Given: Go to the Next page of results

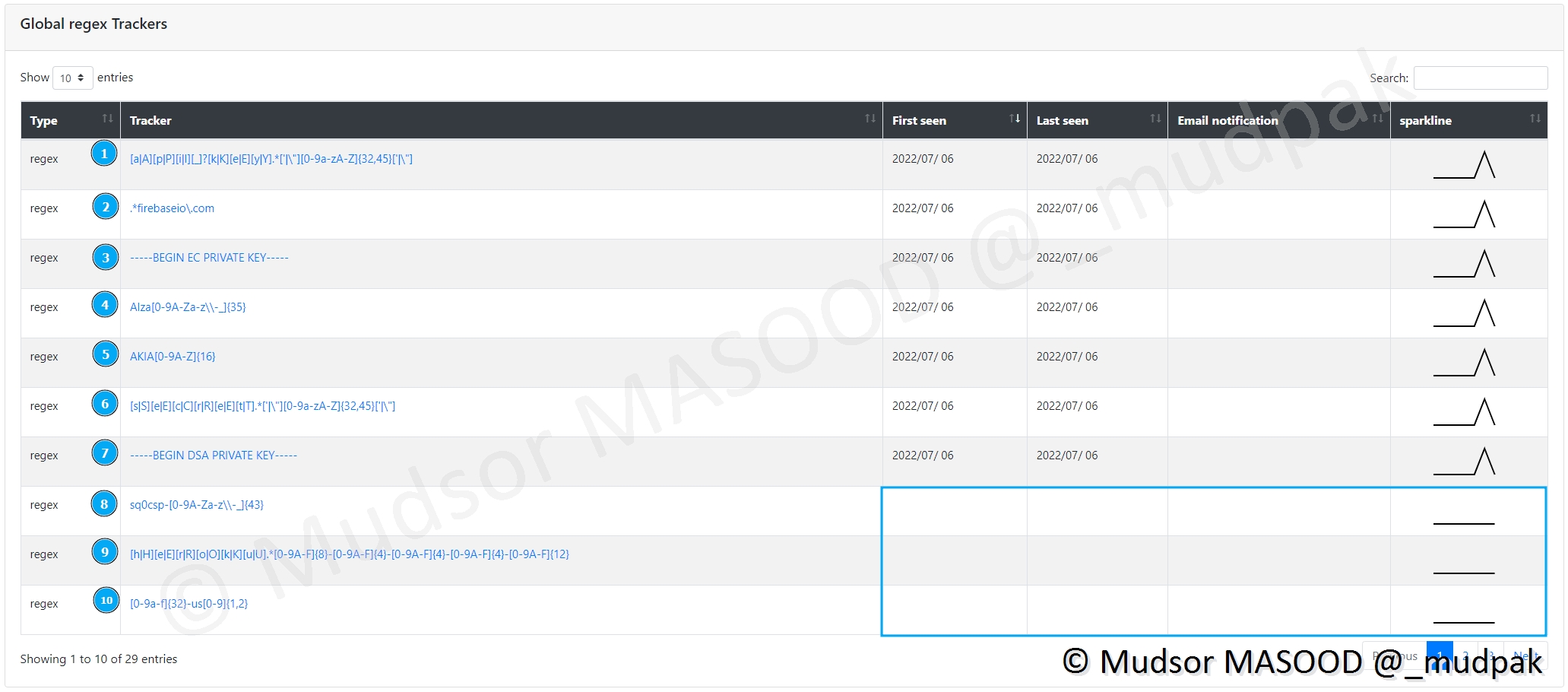Looking at the screenshot, I should point(1525,655).
